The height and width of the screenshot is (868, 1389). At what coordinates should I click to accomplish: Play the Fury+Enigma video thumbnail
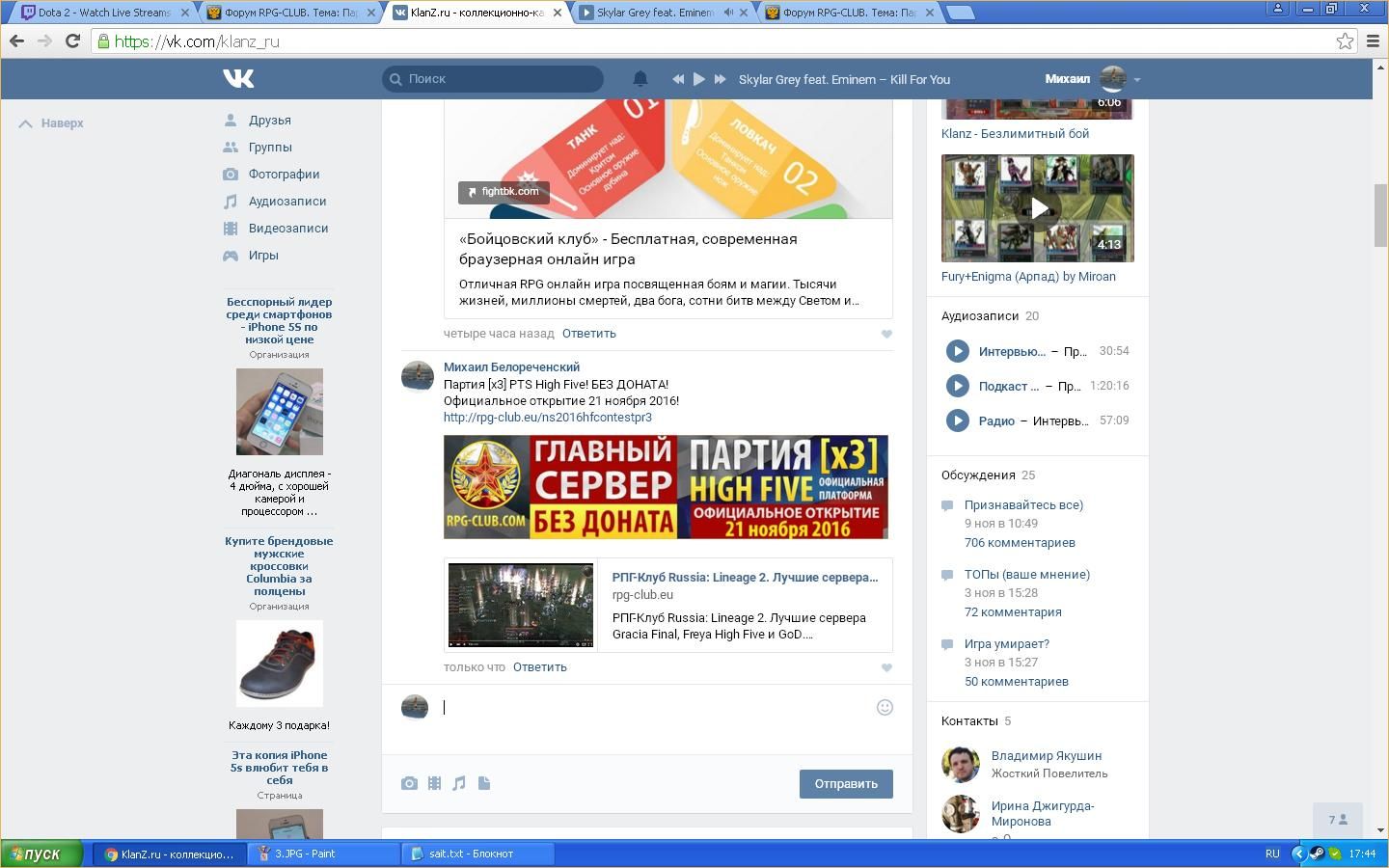point(1038,208)
